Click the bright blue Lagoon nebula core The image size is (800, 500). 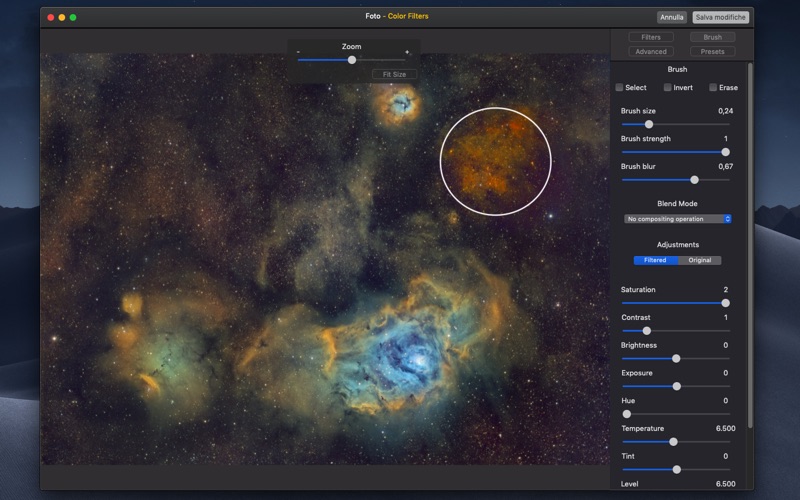click(x=419, y=360)
